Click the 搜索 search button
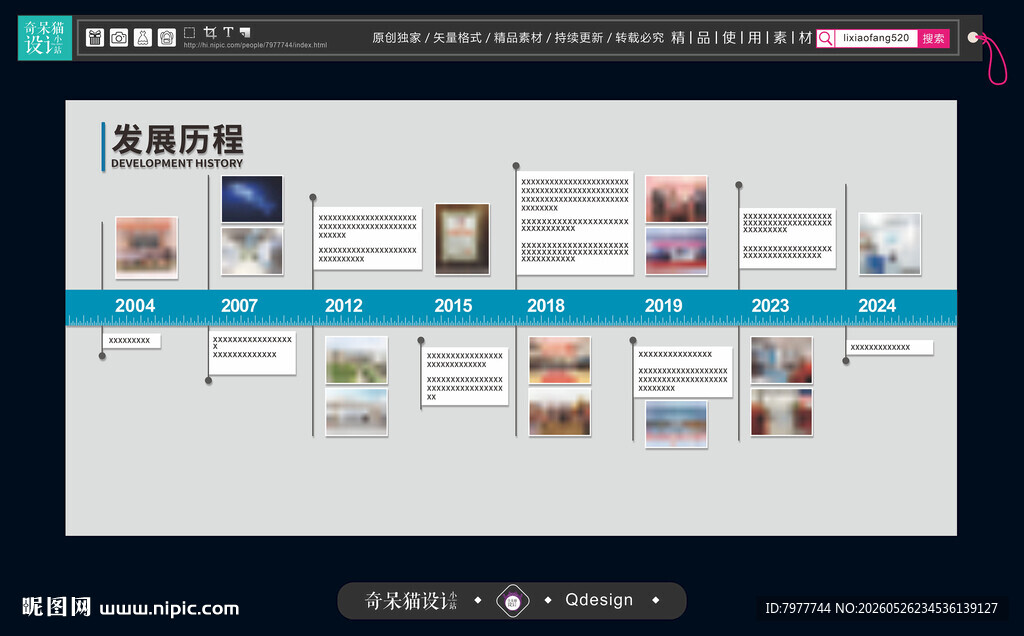 933,38
